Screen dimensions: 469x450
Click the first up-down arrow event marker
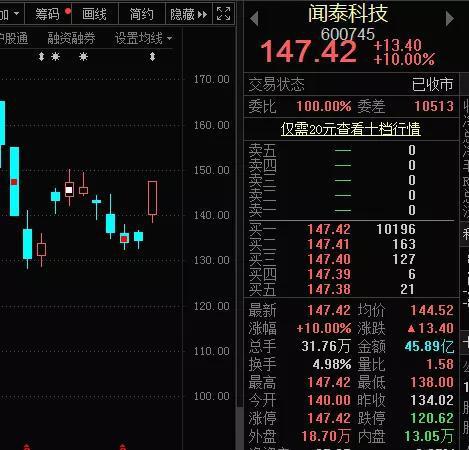(x=41, y=57)
